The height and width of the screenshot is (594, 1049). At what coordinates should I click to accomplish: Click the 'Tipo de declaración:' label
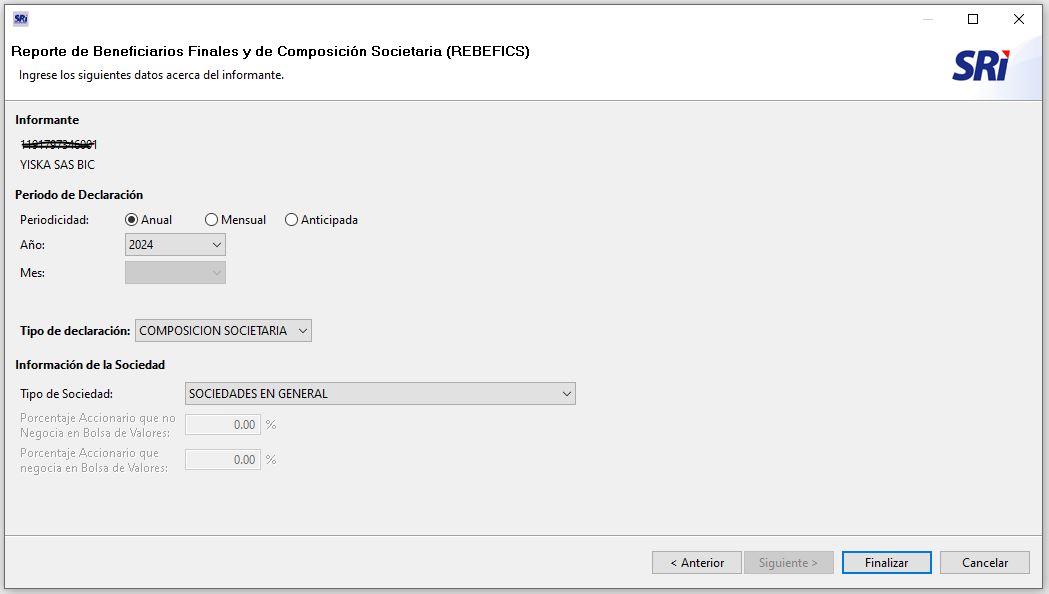[75, 330]
